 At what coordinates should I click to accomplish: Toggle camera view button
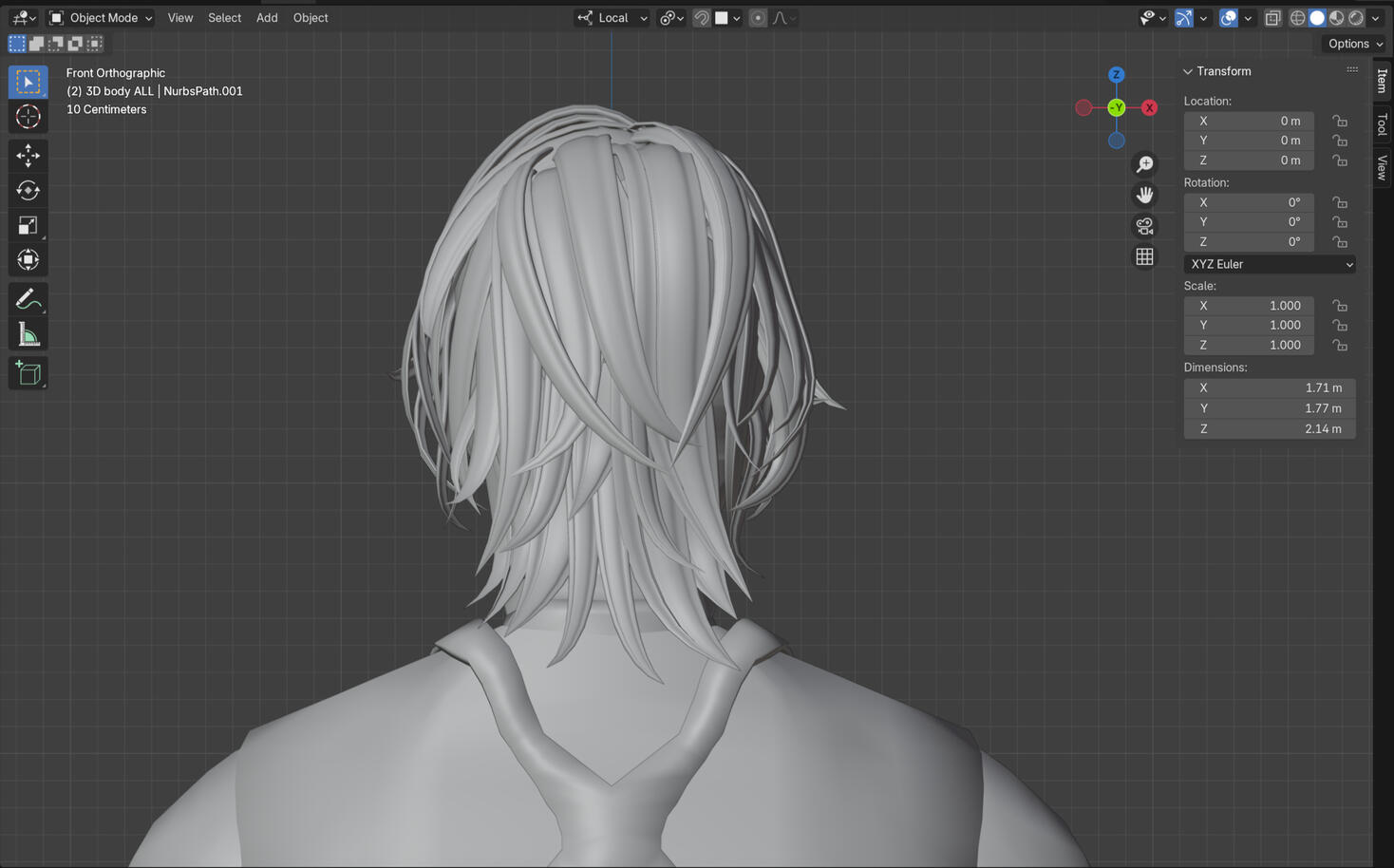point(1144,226)
